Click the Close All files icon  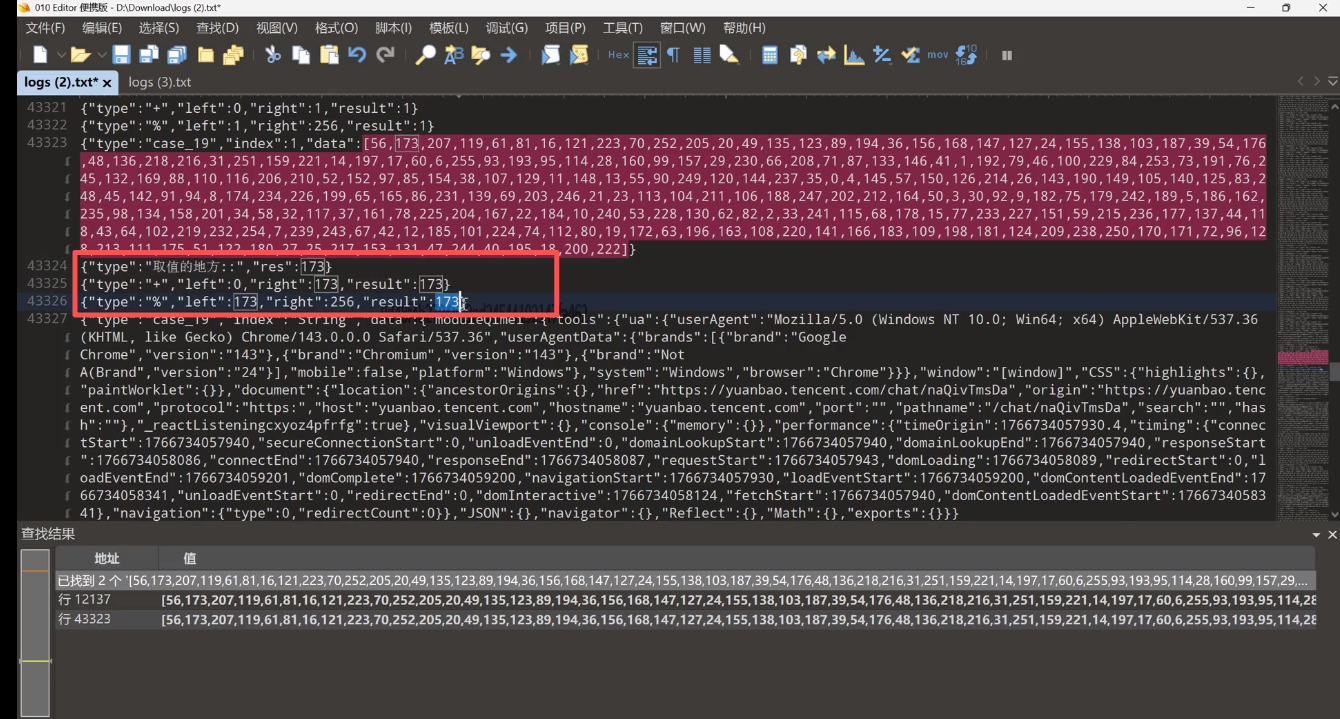[234, 55]
